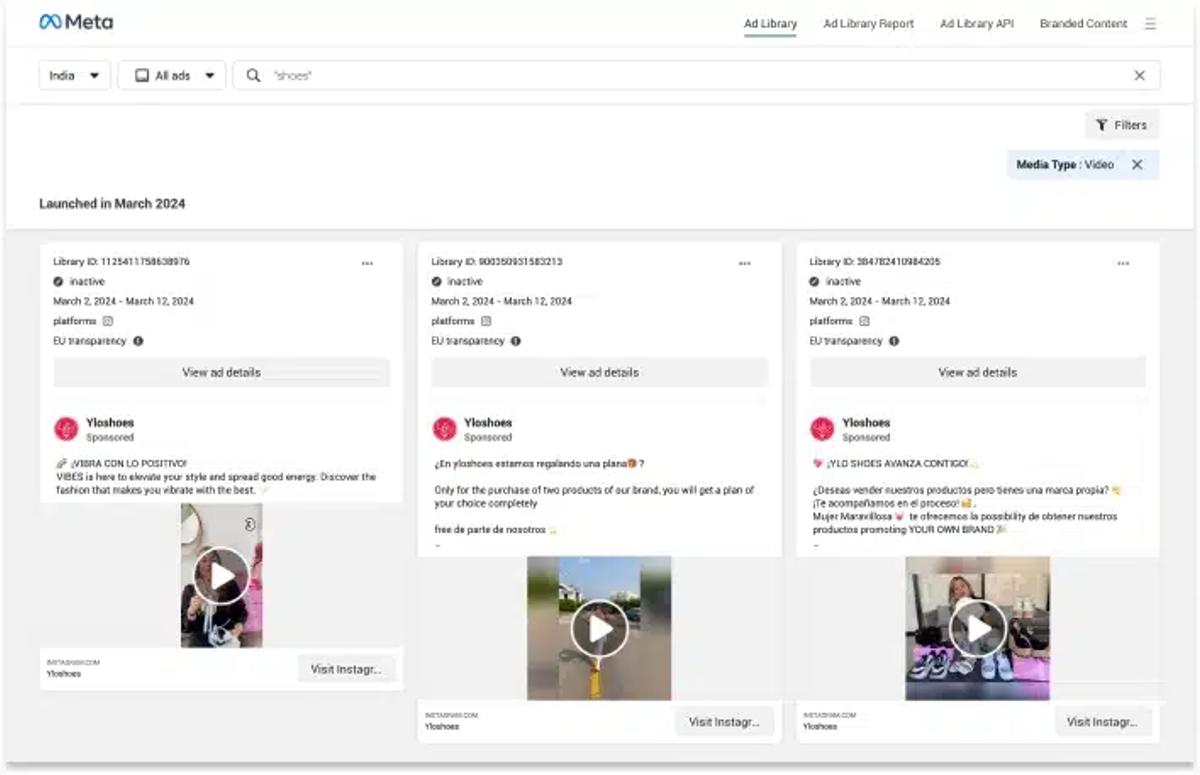
Task: Open the India country dropdown
Action: click(x=73, y=74)
